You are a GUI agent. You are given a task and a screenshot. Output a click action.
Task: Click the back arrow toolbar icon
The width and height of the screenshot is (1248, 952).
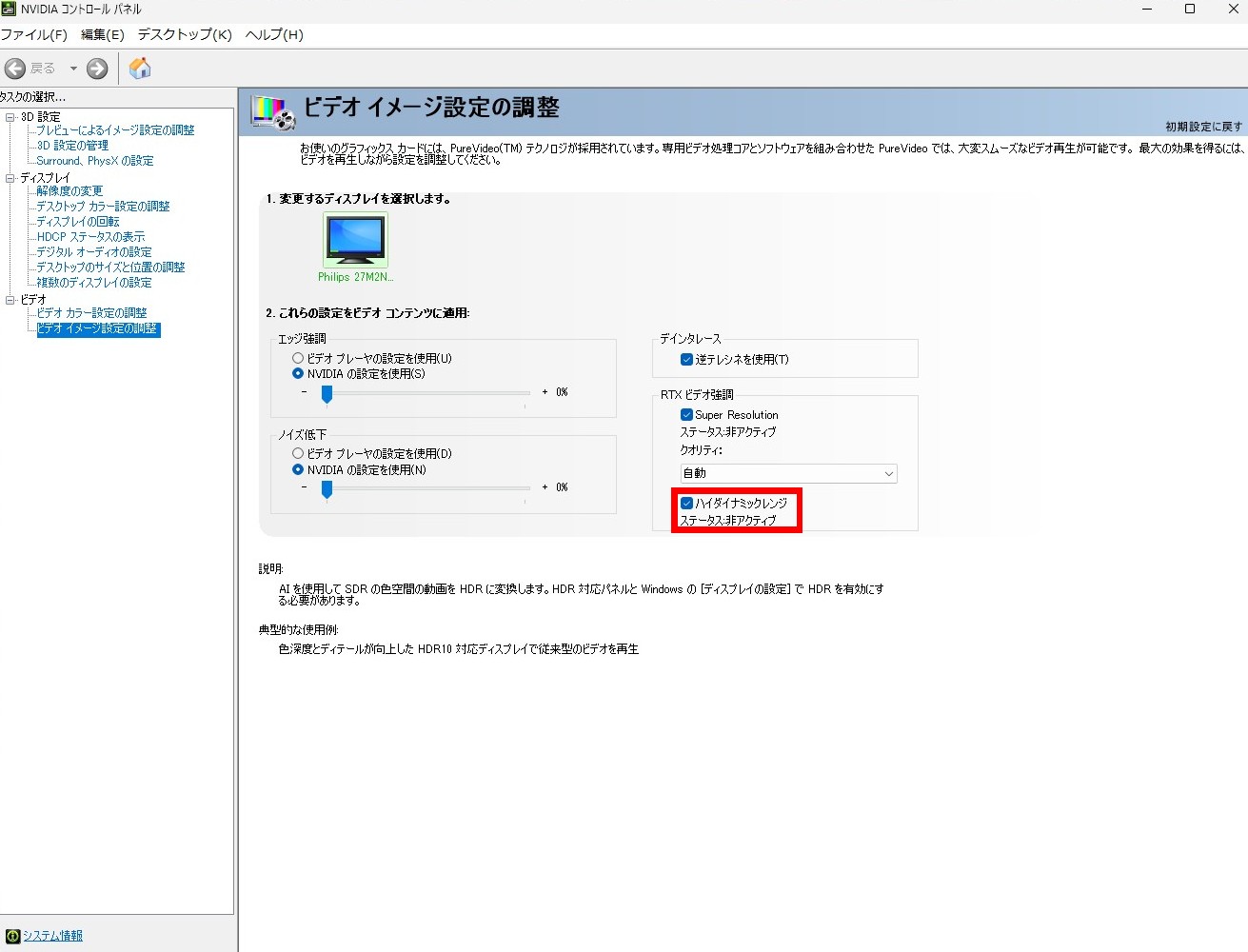(15, 69)
